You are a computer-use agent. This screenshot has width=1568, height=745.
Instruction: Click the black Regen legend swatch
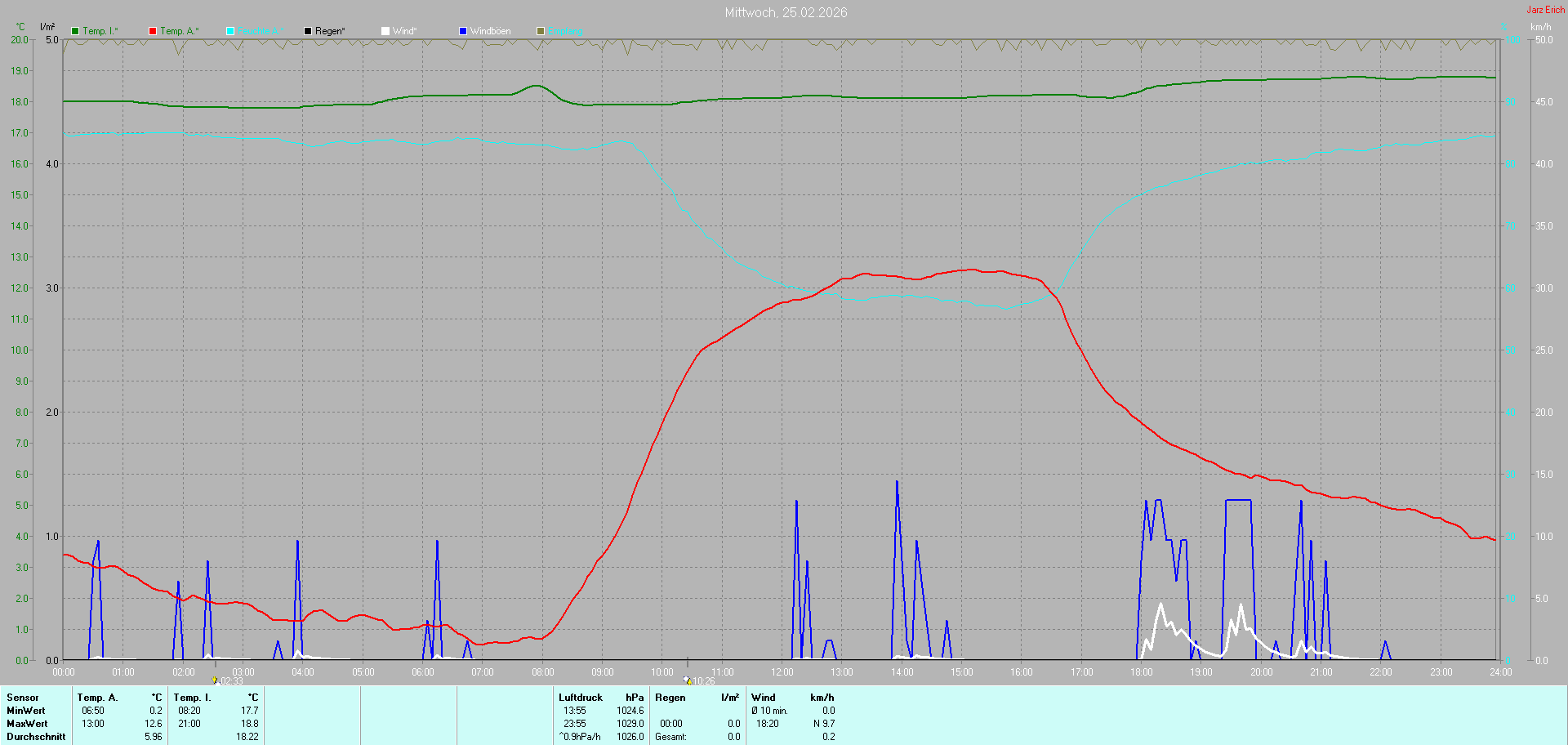pos(308,31)
